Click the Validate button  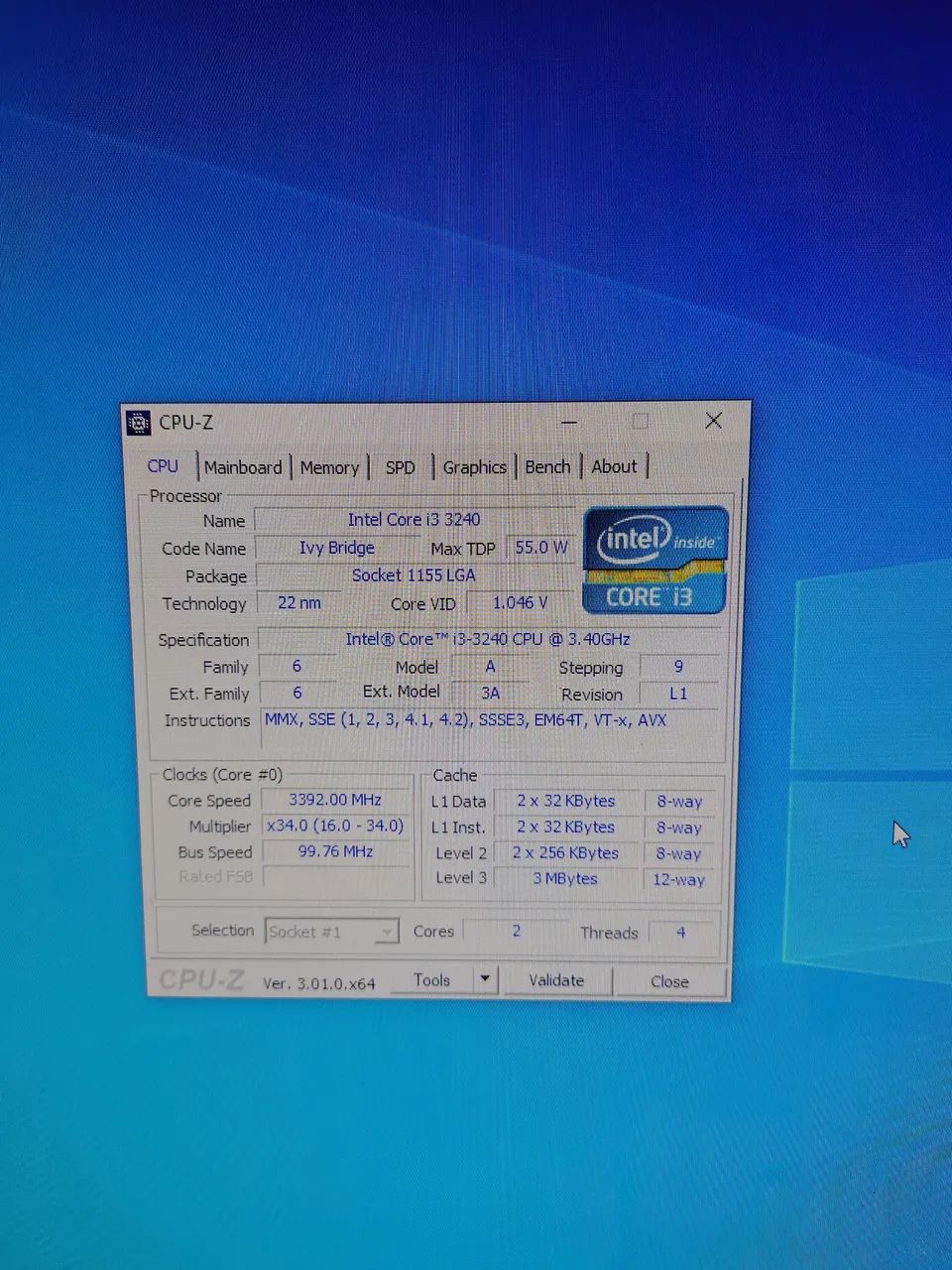(556, 980)
